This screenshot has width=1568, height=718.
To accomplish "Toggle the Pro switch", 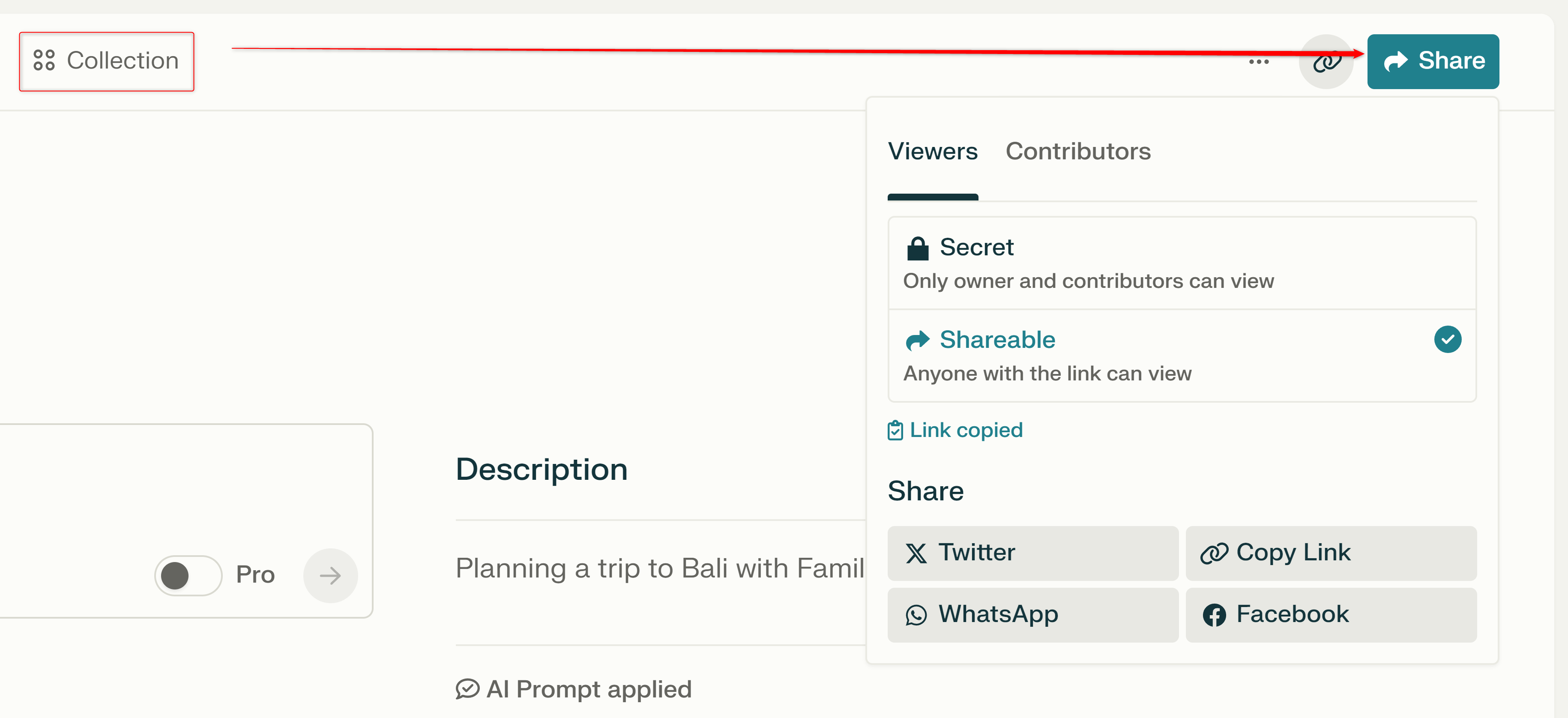I will tap(188, 575).
